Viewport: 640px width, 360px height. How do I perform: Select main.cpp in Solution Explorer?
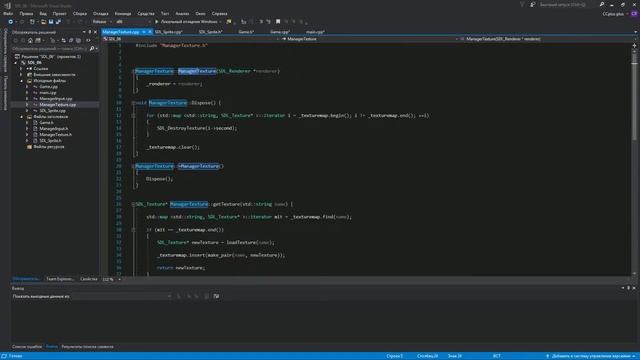pos(48,93)
